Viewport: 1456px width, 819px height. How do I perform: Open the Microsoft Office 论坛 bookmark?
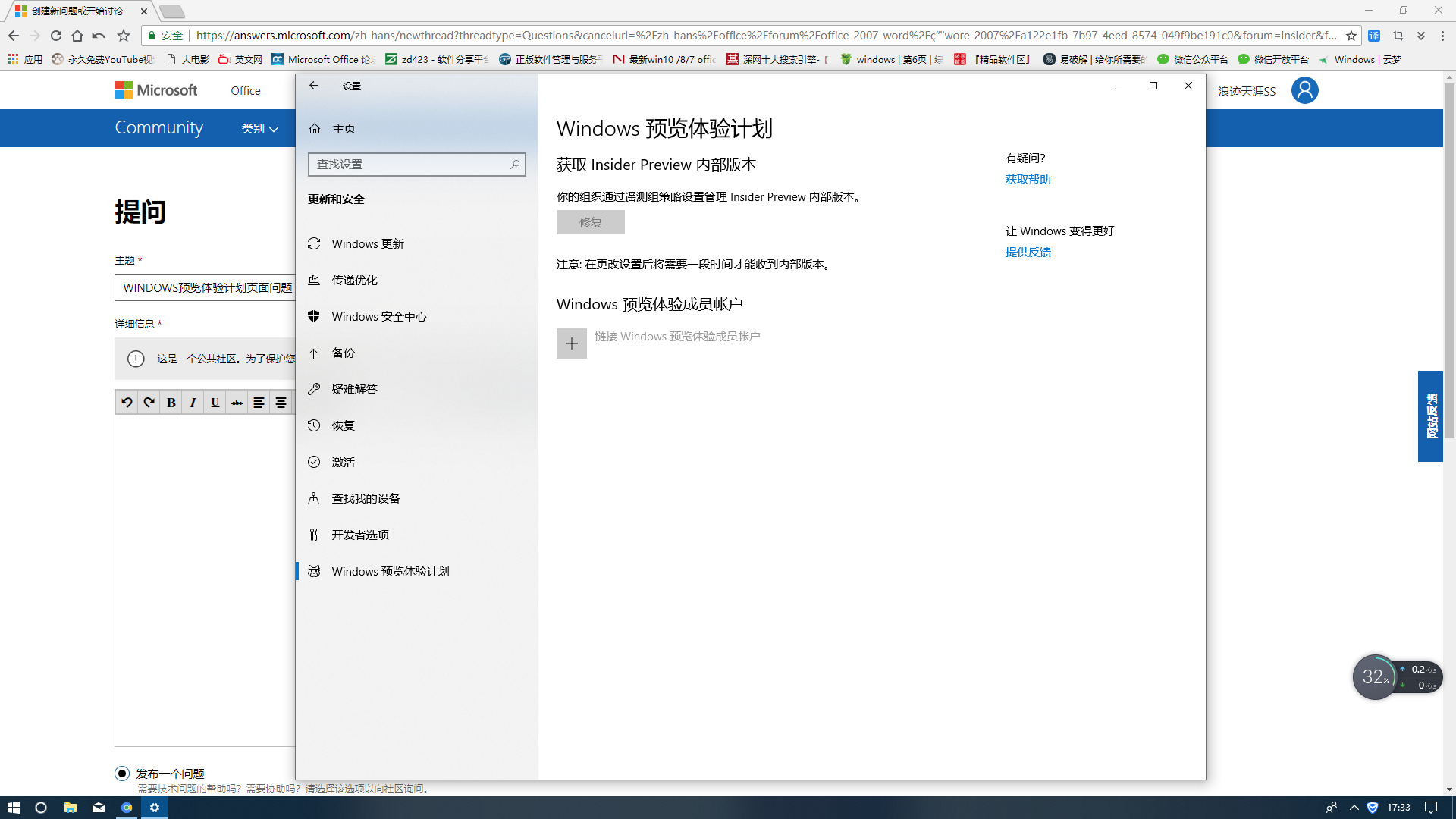click(323, 59)
